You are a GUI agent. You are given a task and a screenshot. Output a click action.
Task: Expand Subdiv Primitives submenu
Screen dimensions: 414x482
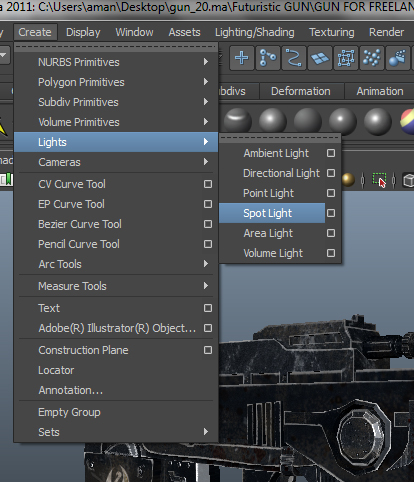[x=116, y=102]
